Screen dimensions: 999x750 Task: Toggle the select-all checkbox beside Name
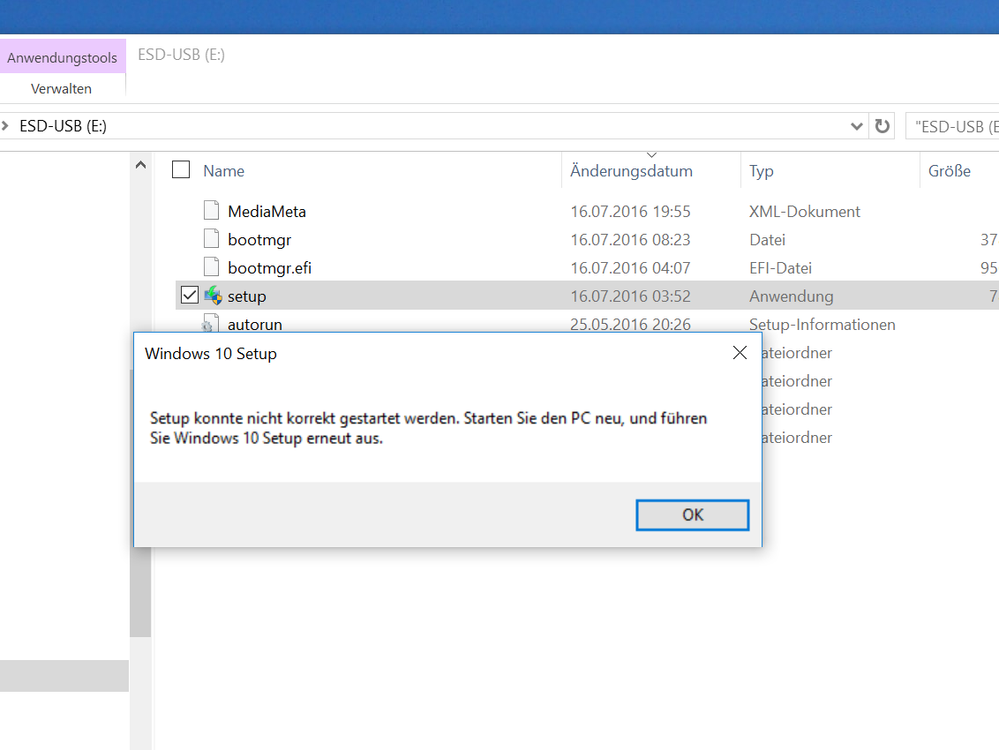tap(181, 170)
